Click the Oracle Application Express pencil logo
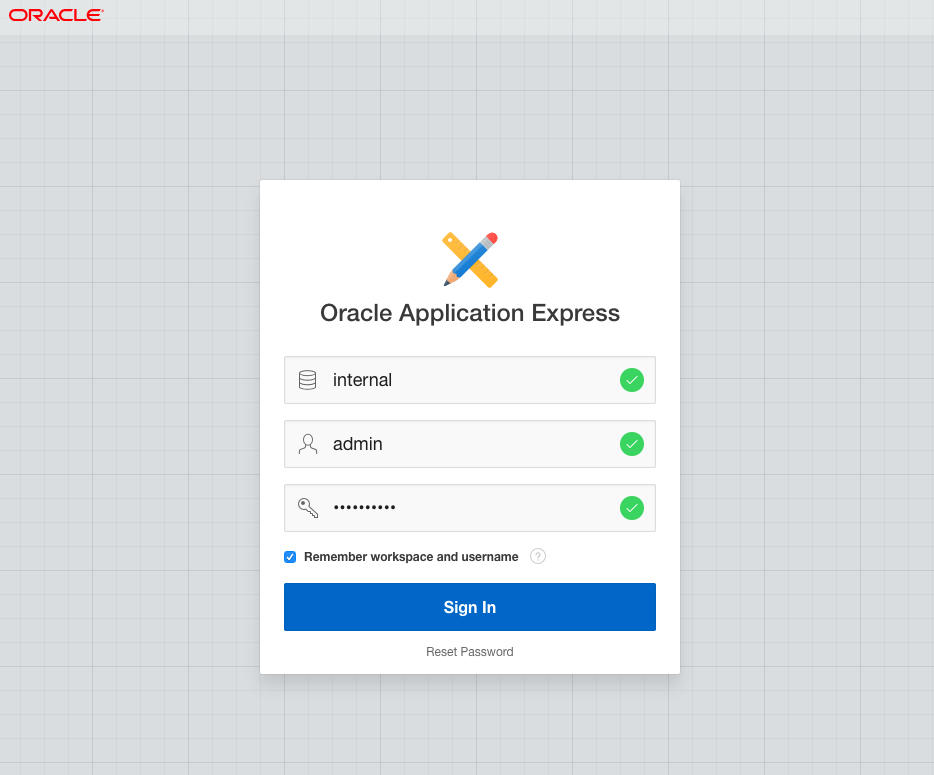 (469, 258)
